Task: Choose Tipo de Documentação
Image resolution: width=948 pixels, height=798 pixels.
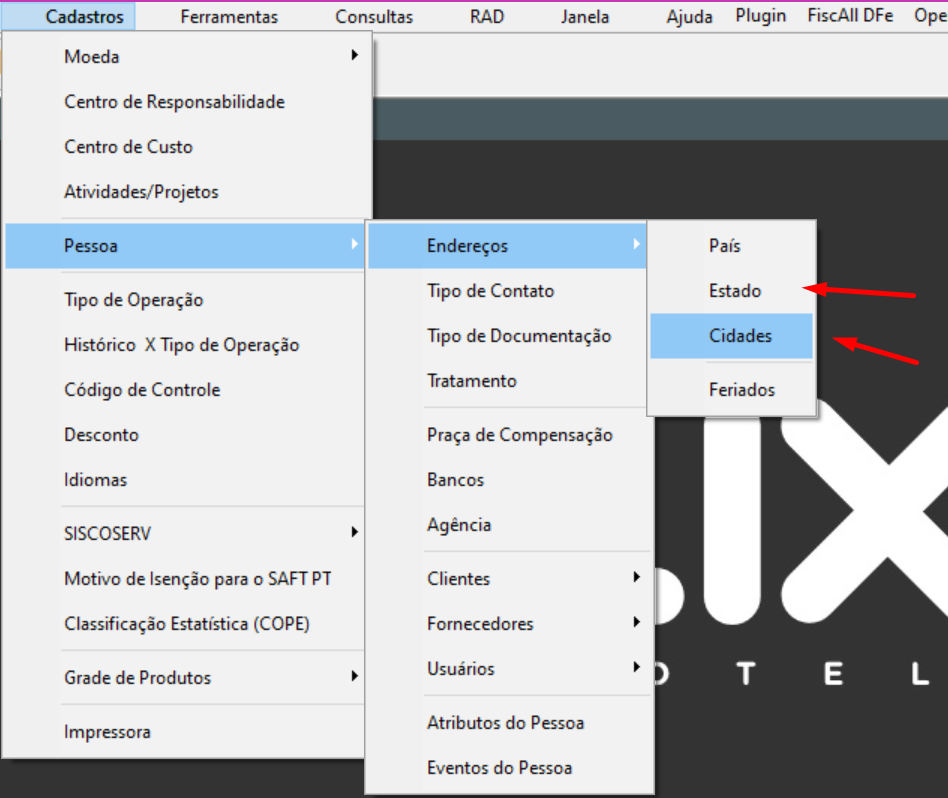Action: 507,336
